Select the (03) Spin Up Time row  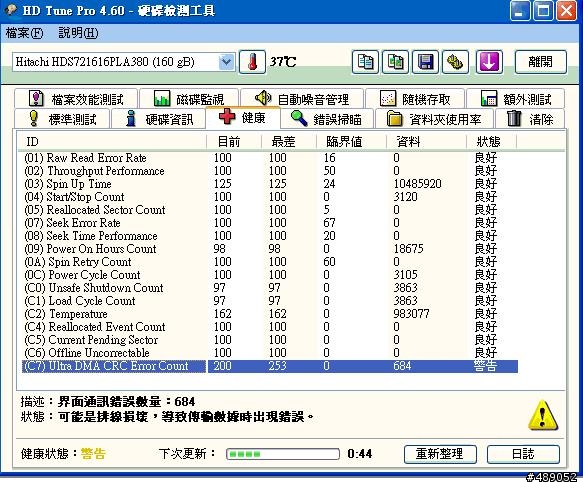270,184
